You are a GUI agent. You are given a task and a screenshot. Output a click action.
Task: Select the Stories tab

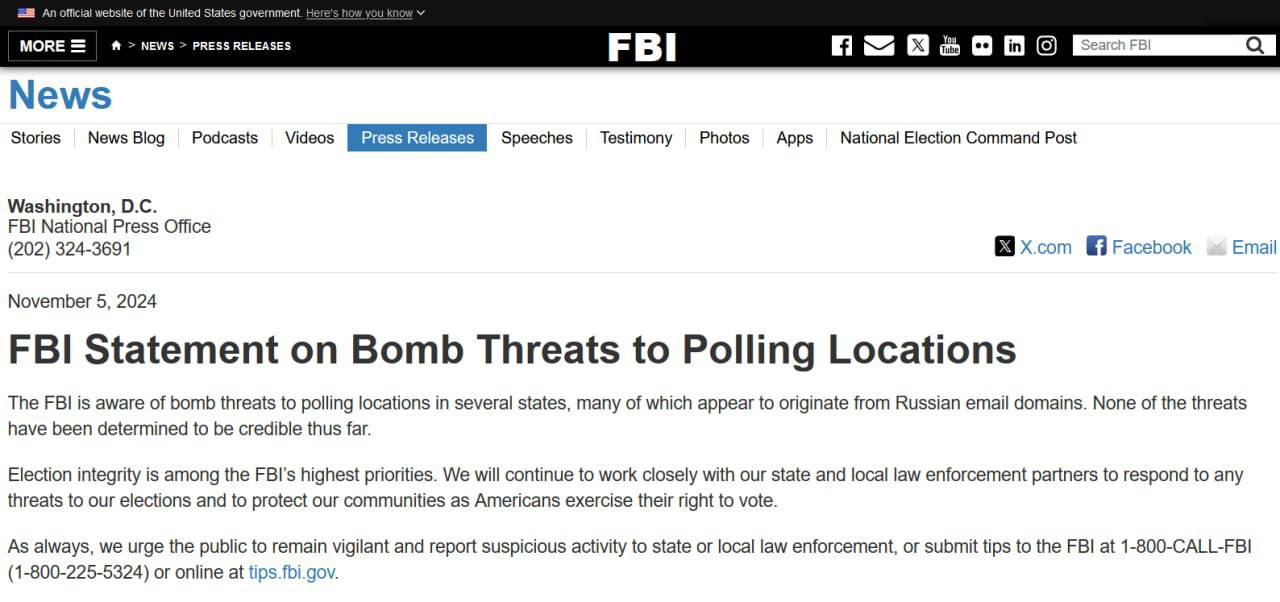click(x=36, y=138)
